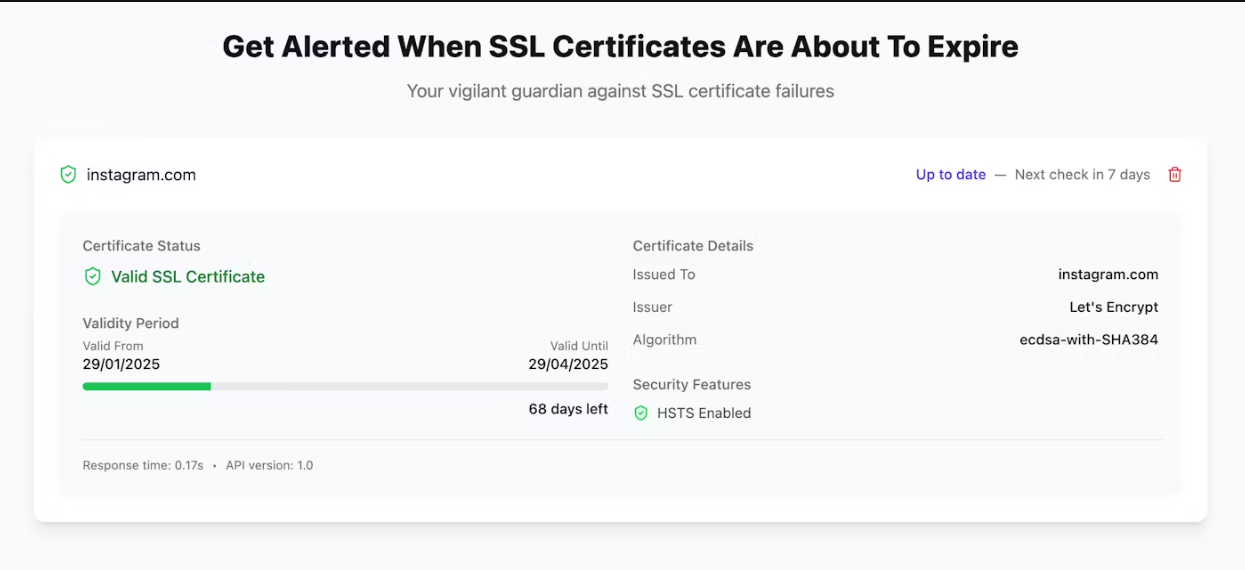Delete instagram.com with the red trash icon

[1175, 175]
